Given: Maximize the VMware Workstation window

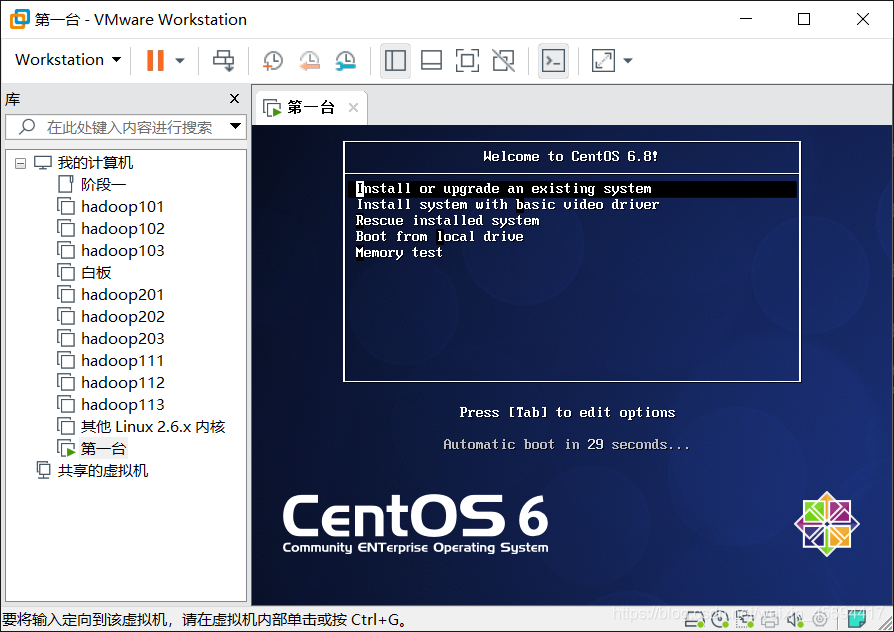Looking at the screenshot, I should click(804, 19).
